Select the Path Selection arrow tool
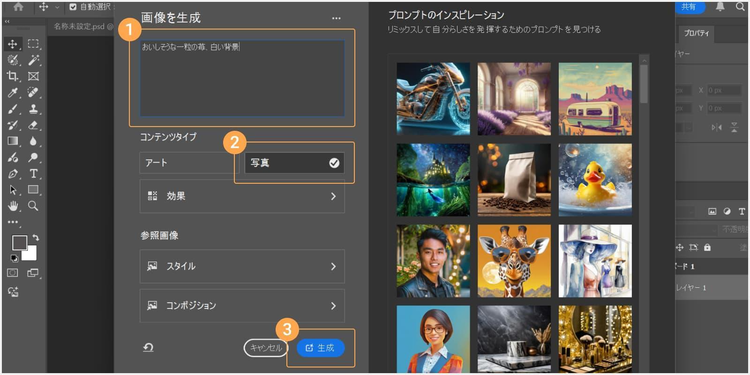 tap(13, 190)
